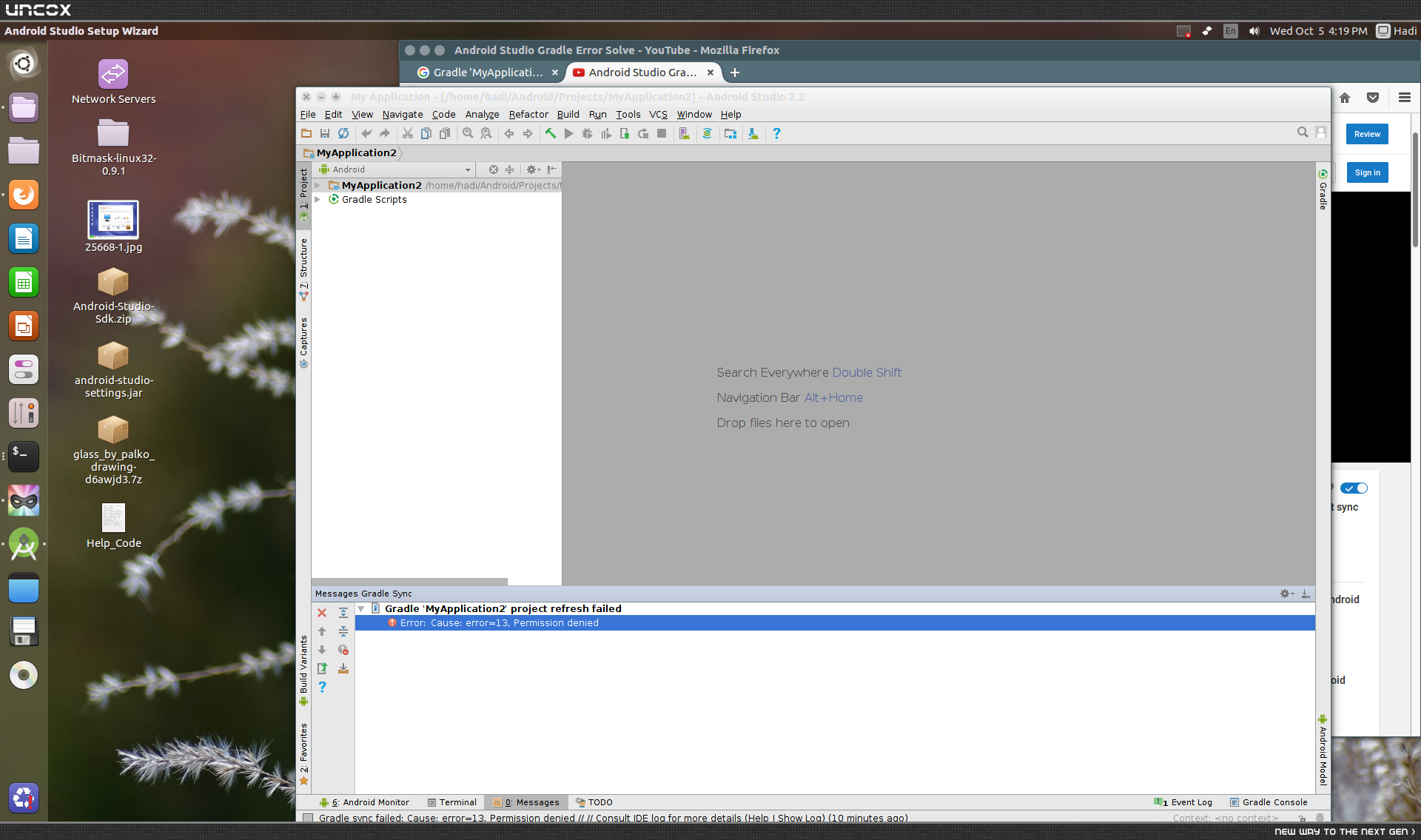Expand the Gradle Scripts tree node
The height and width of the screenshot is (840, 1421).
(318, 200)
